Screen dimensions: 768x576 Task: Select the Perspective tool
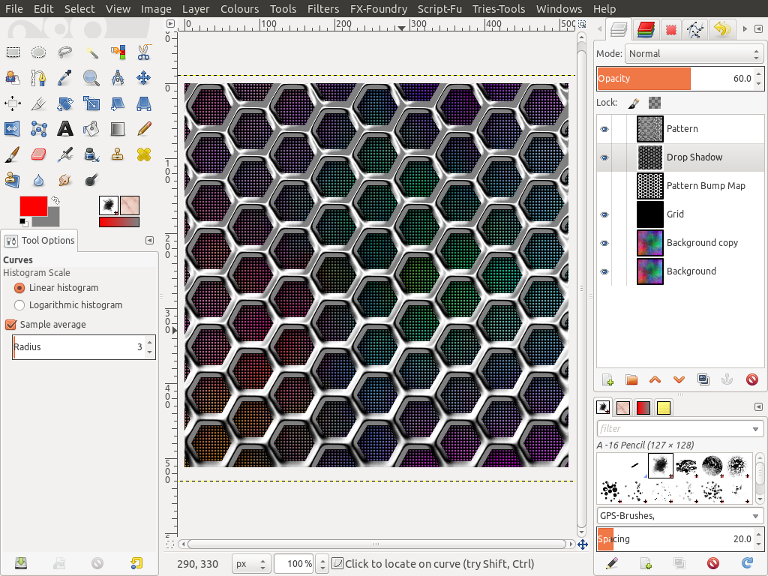pos(144,103)
